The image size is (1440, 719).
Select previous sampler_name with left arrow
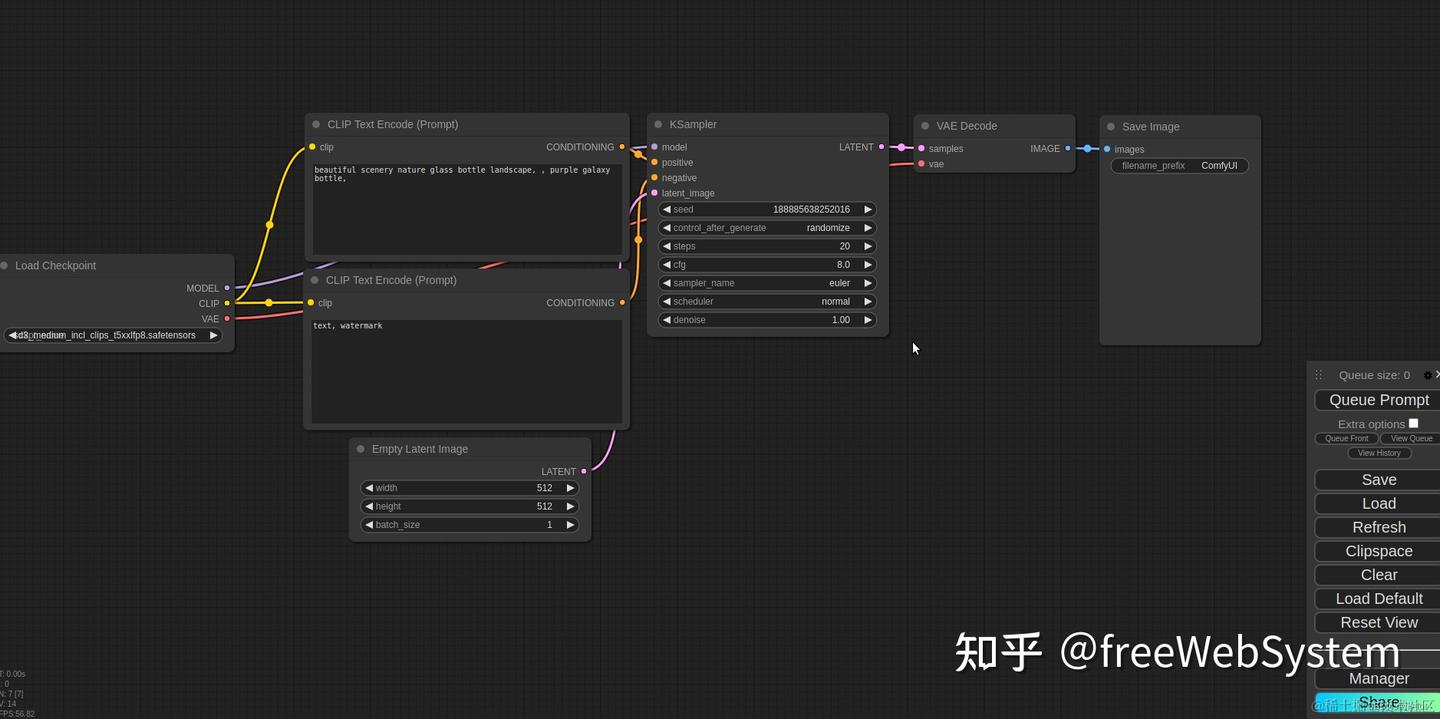point(667,283)
